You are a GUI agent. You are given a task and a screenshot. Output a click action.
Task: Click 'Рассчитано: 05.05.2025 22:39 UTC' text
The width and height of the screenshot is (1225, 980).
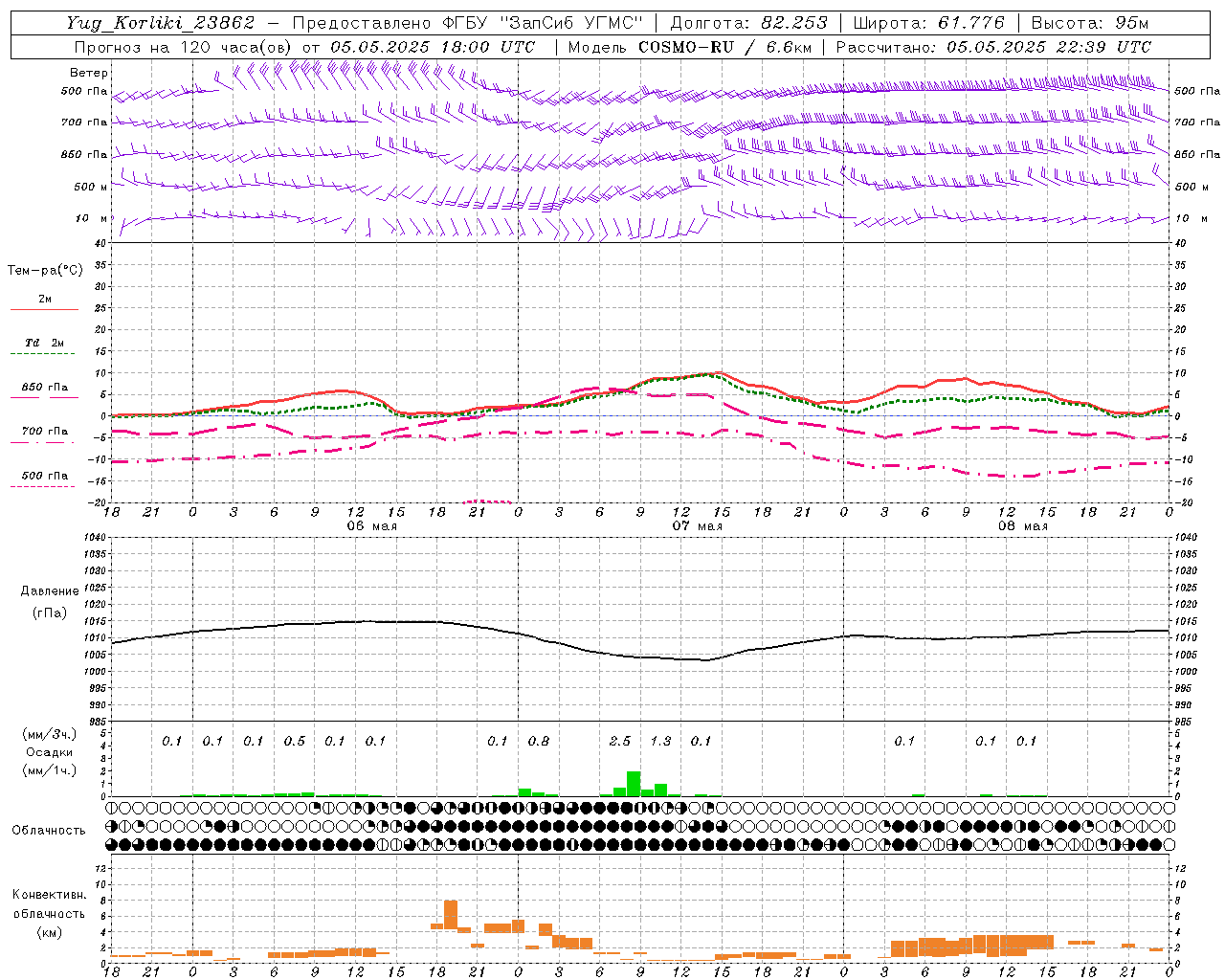click(x=993, y=47)
